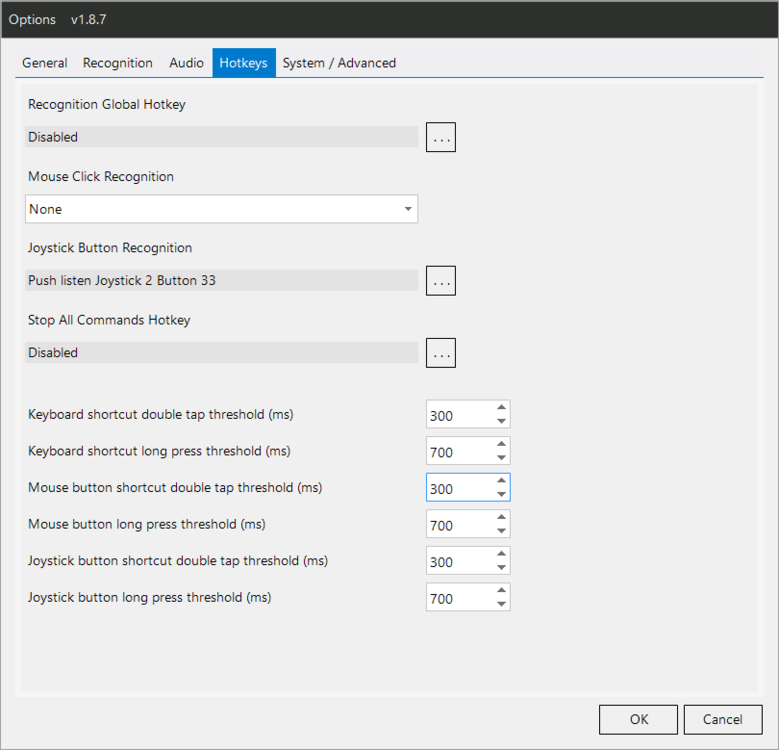Select the Hotkeys tab

[x=244, y=63]
